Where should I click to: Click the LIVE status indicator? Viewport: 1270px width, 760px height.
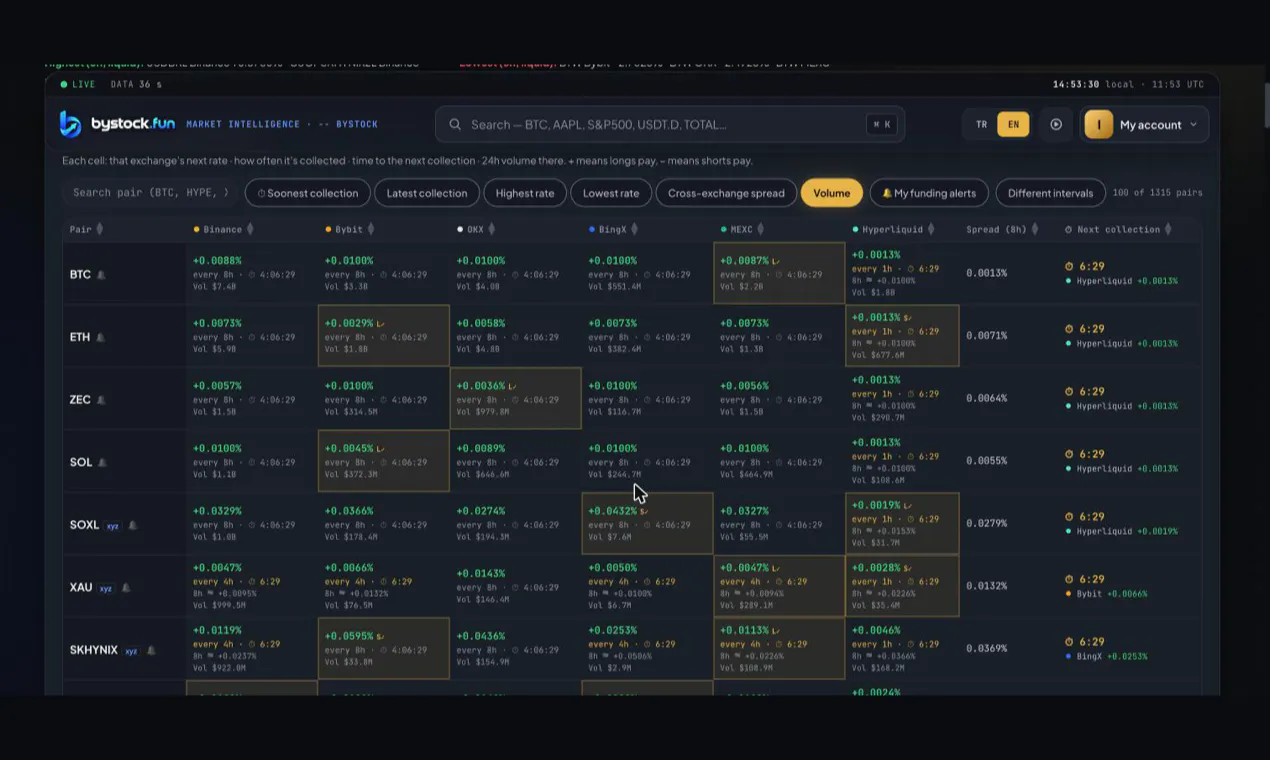[78, 85]
